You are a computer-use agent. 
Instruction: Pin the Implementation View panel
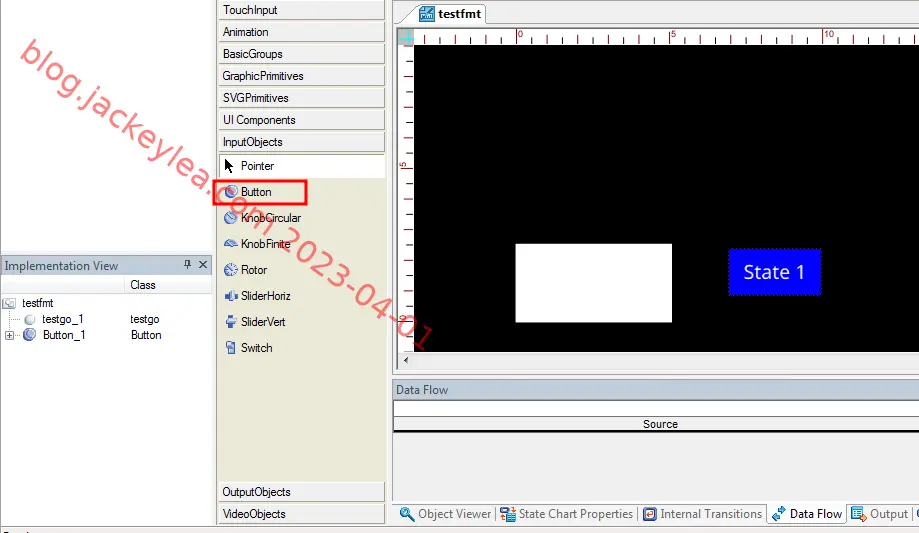(x=188, y=264)
